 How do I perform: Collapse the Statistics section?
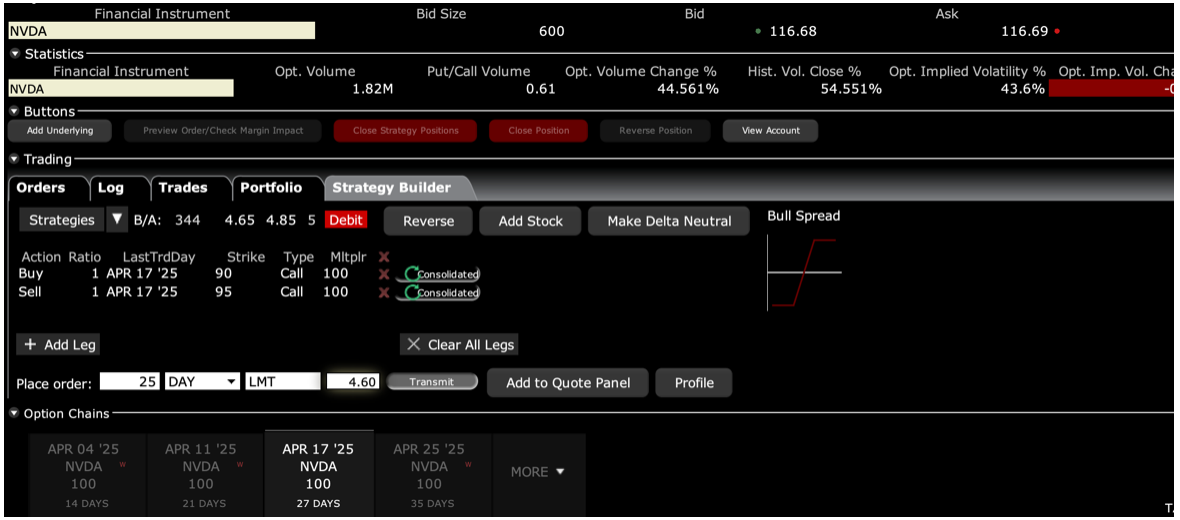tap(14, 54)
